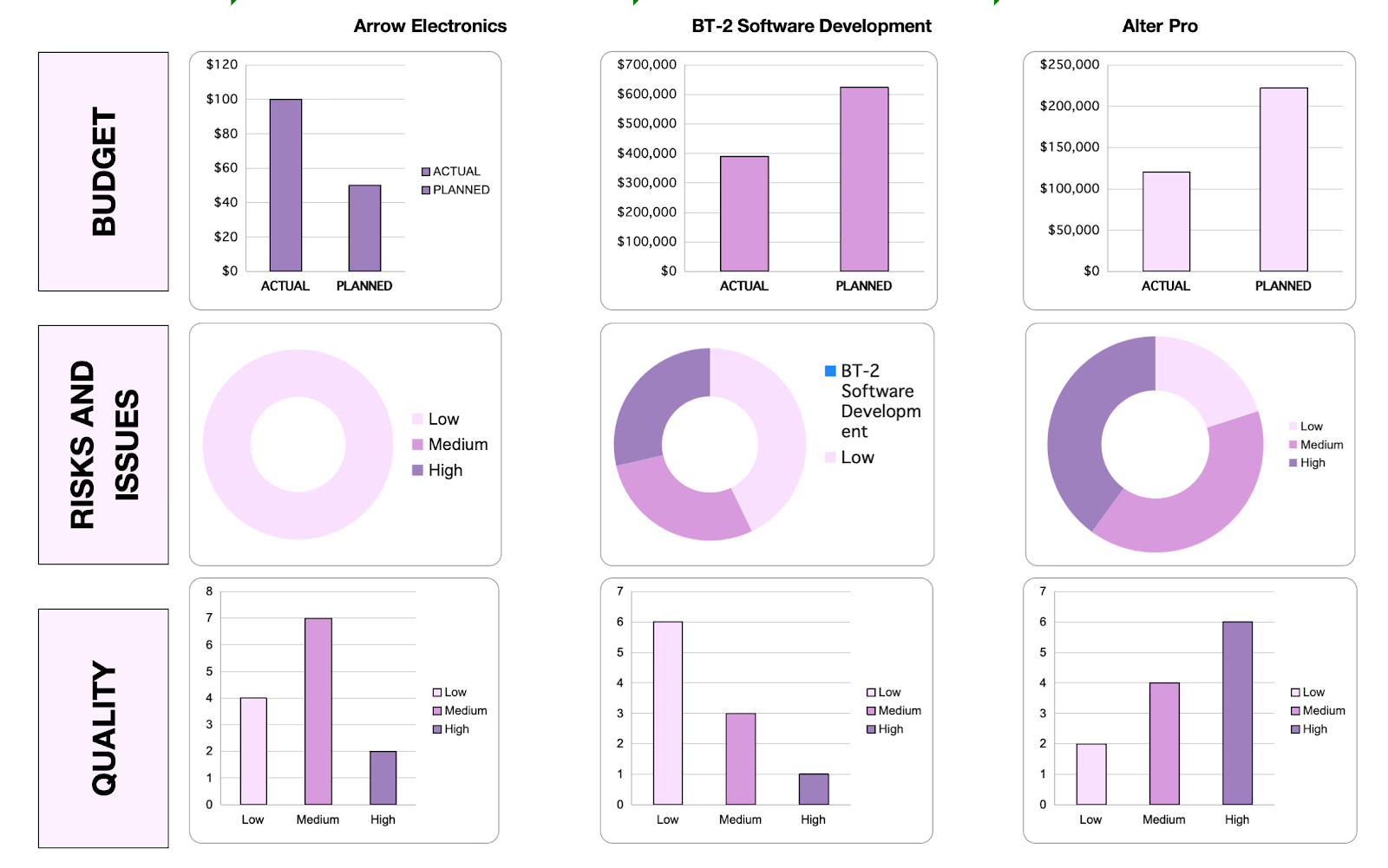Screen dimensions: 1388x868
Task: Click Low legend swatch in Alter Pro risks
Action: (1293, 427)
